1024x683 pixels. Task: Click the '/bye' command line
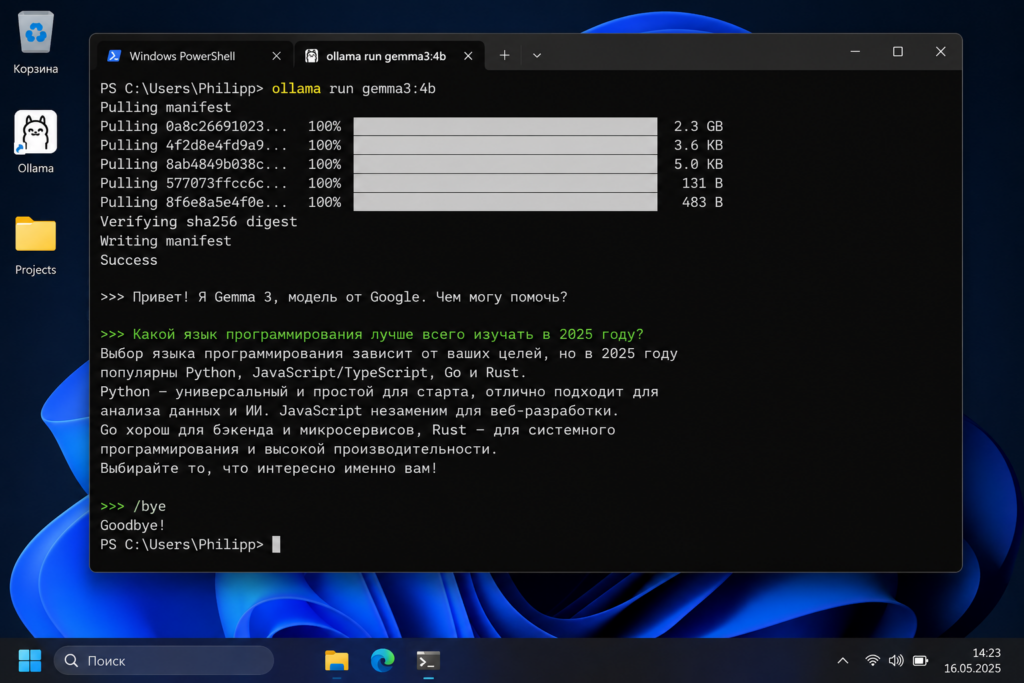pos(133,506)
